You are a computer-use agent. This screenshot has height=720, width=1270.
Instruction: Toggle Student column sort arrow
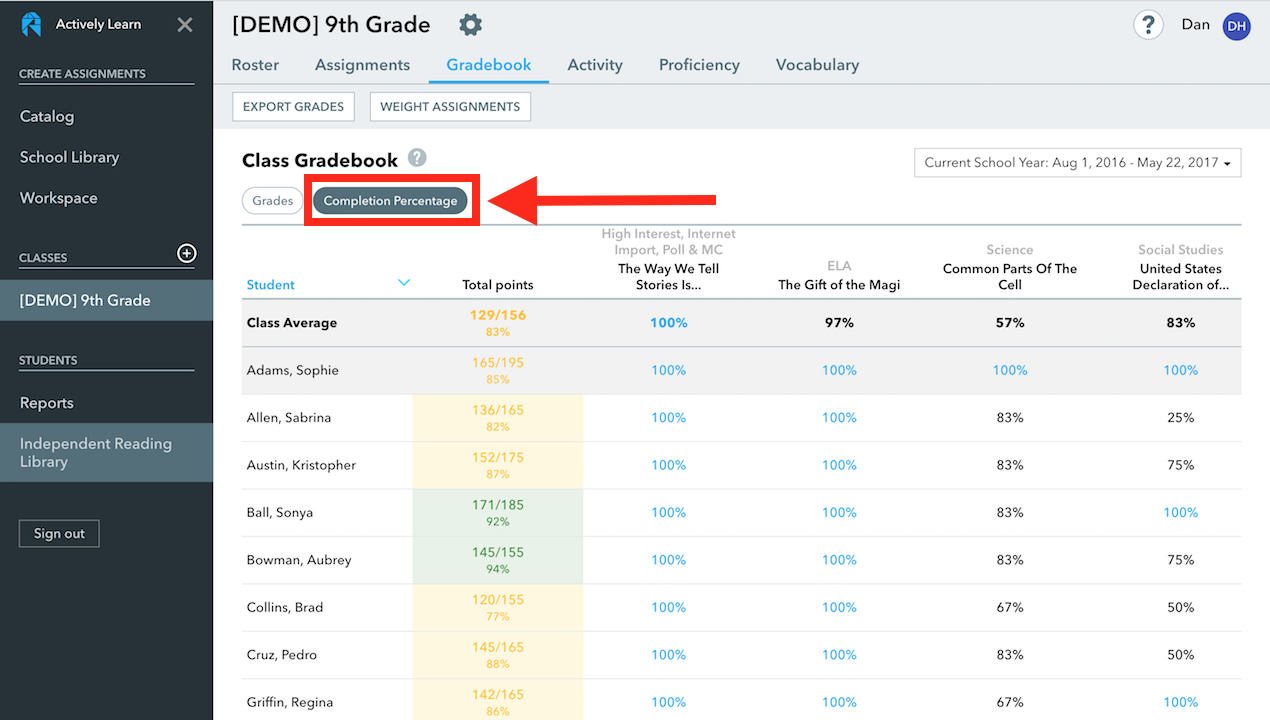click(404, 283)
